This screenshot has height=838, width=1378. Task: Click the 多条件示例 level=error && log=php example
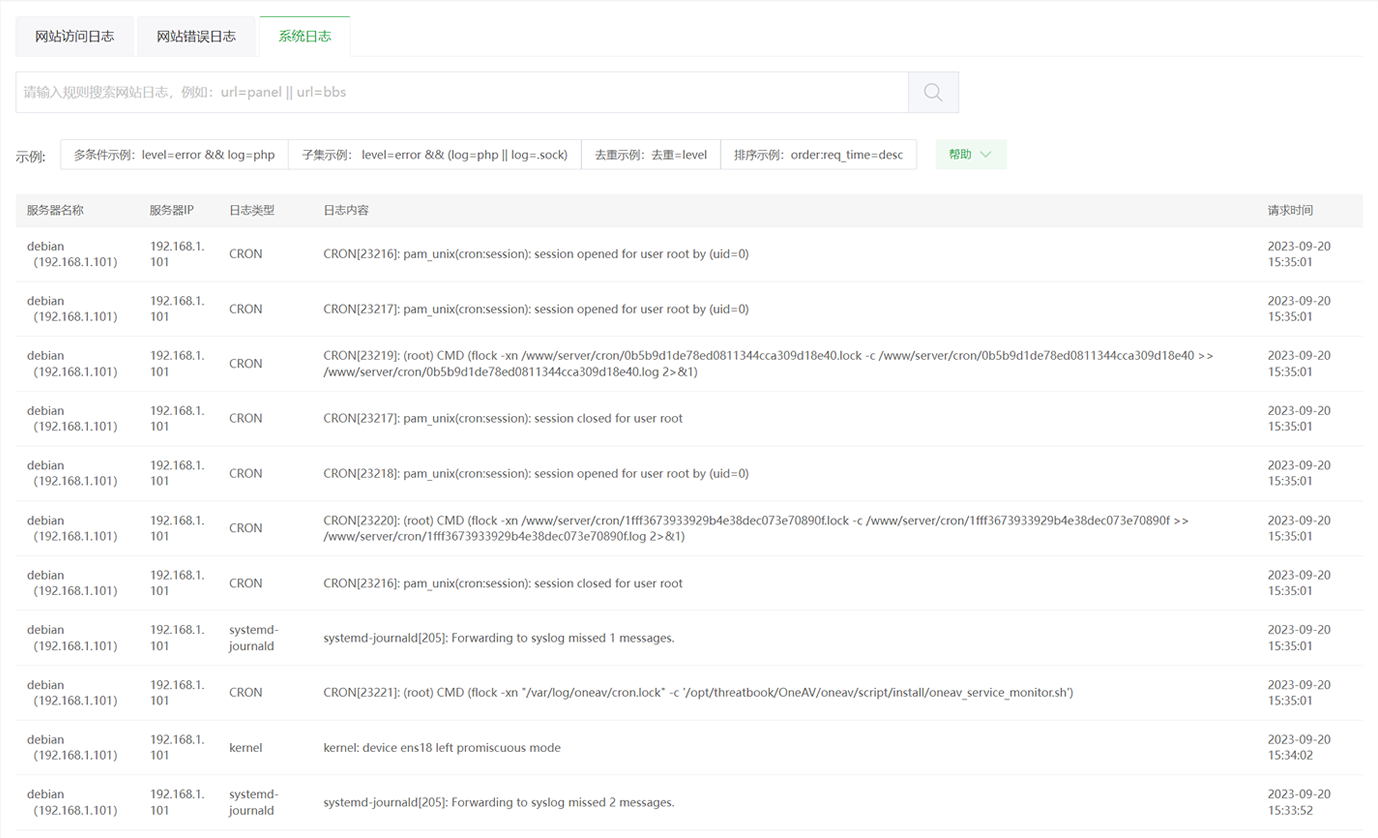(174, 155)
